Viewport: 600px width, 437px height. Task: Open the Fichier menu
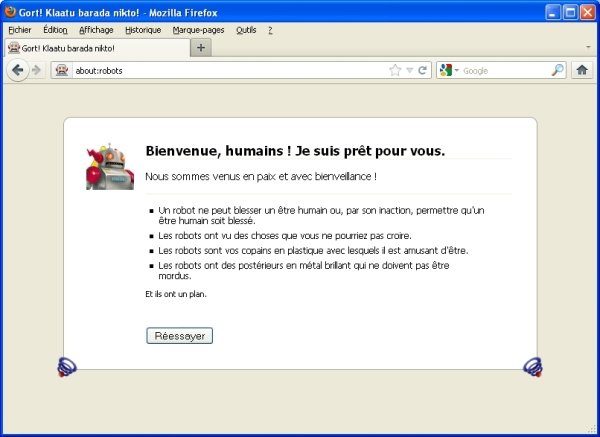pos(20,30)
